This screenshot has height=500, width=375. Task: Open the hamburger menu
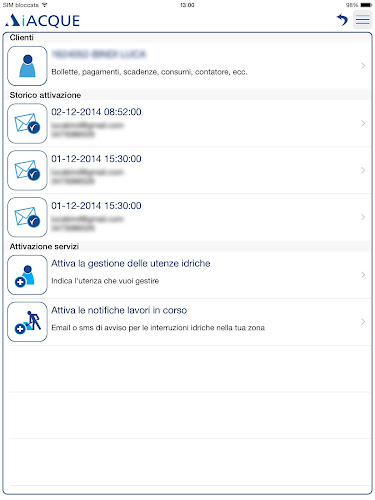tap(362, 20)
